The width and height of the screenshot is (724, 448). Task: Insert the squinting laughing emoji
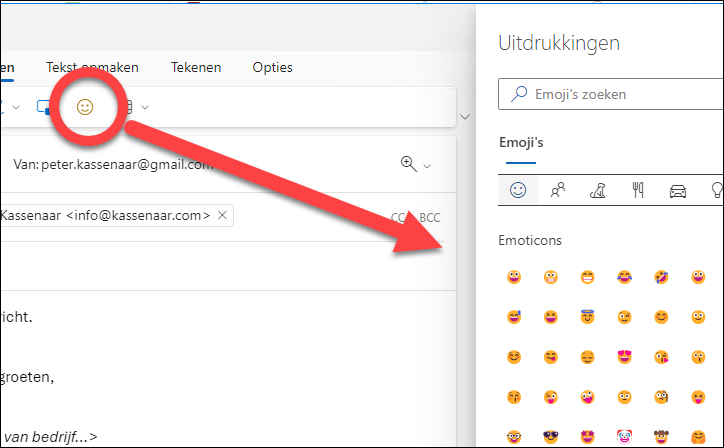[x=550, y=317]
